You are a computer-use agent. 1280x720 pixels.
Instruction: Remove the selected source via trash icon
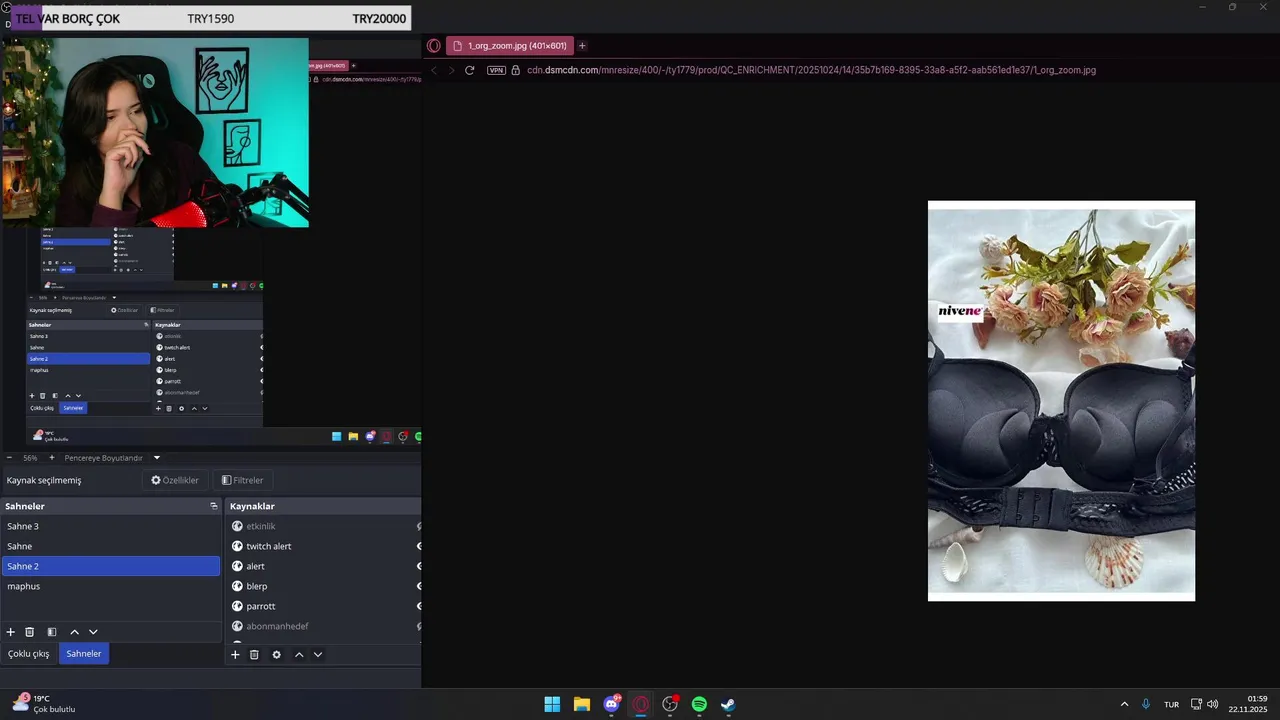pyautogui.click(x=254, y=654)
